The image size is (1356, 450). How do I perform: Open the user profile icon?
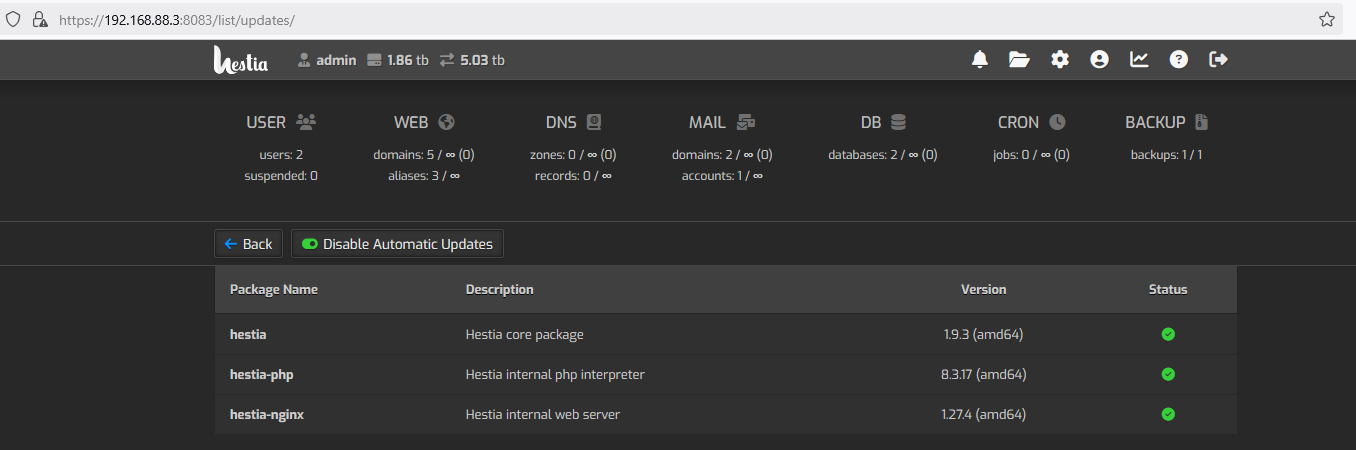tap(1100, 60)
